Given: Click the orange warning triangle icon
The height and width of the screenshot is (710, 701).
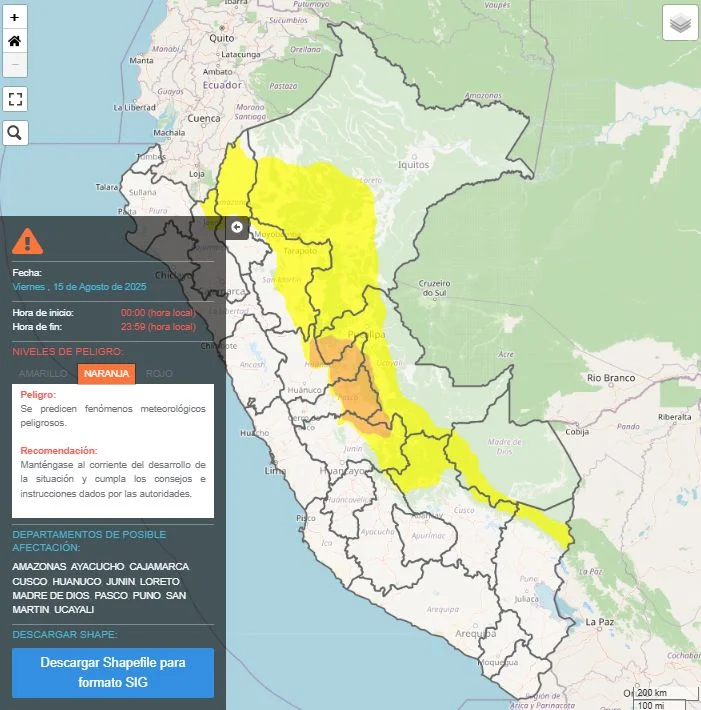Looking at the screenshot, I should click(28, 241).
